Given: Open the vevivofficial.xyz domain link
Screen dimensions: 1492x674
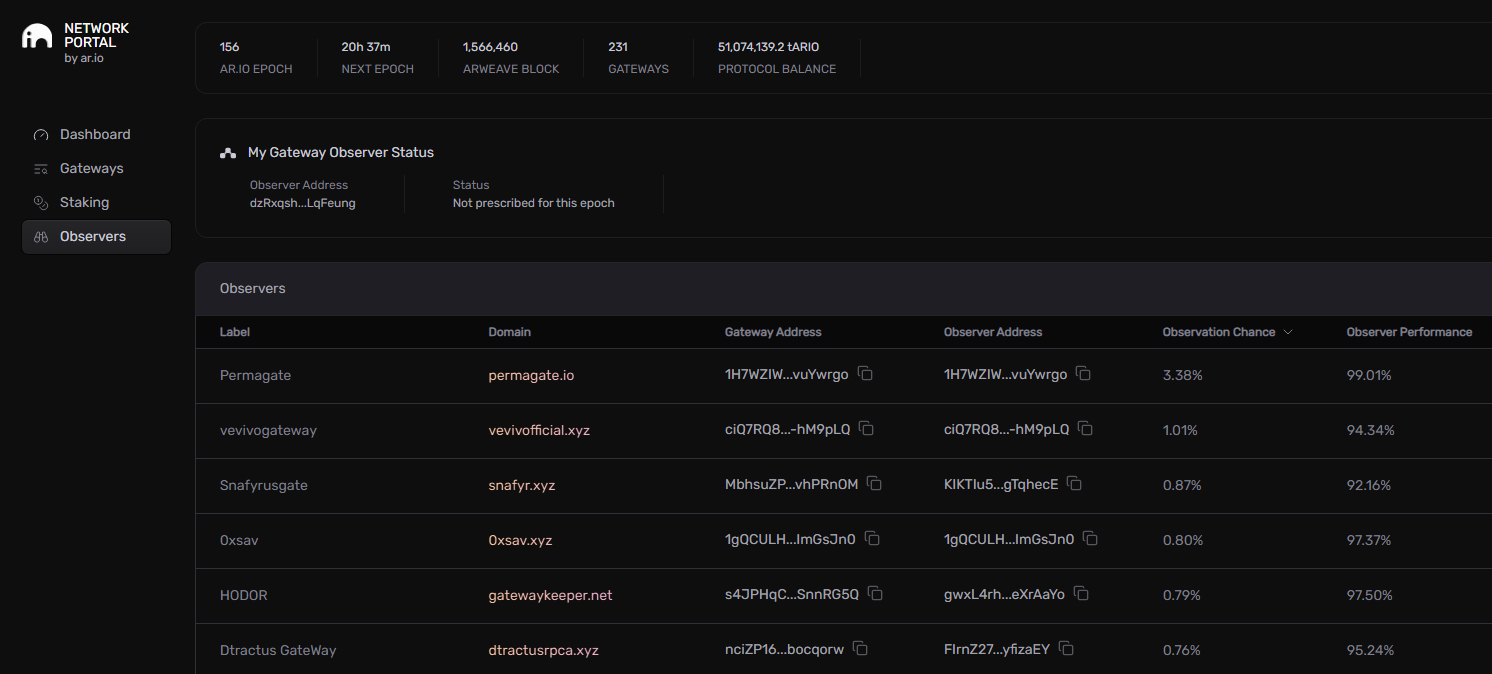Looking at the screenshot, I should point(539,430).
